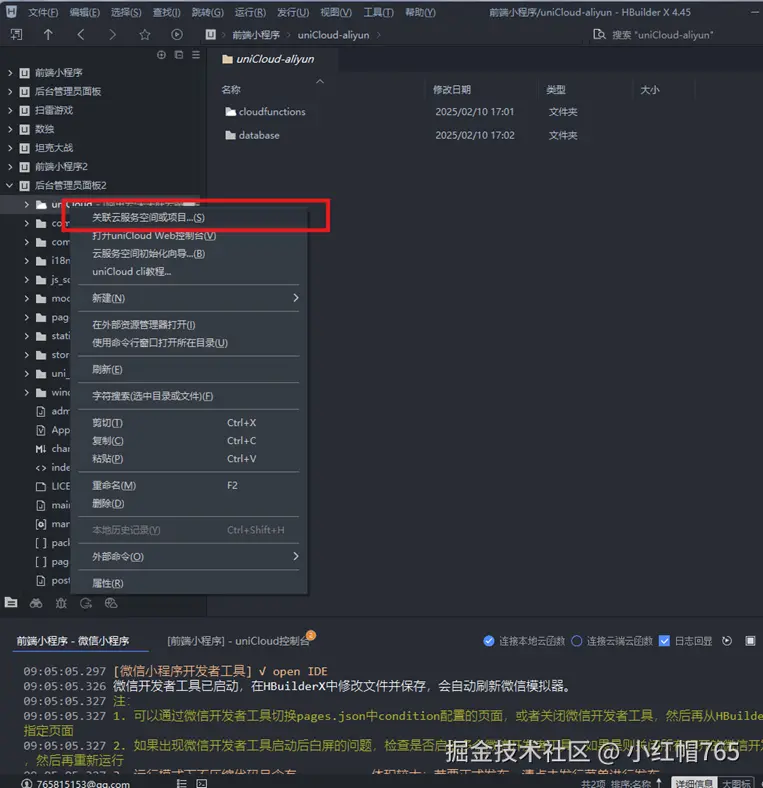Screen dimensions: 763x788
Task: Click the up-arrow toolbar icon
Action: pos(48,34)
